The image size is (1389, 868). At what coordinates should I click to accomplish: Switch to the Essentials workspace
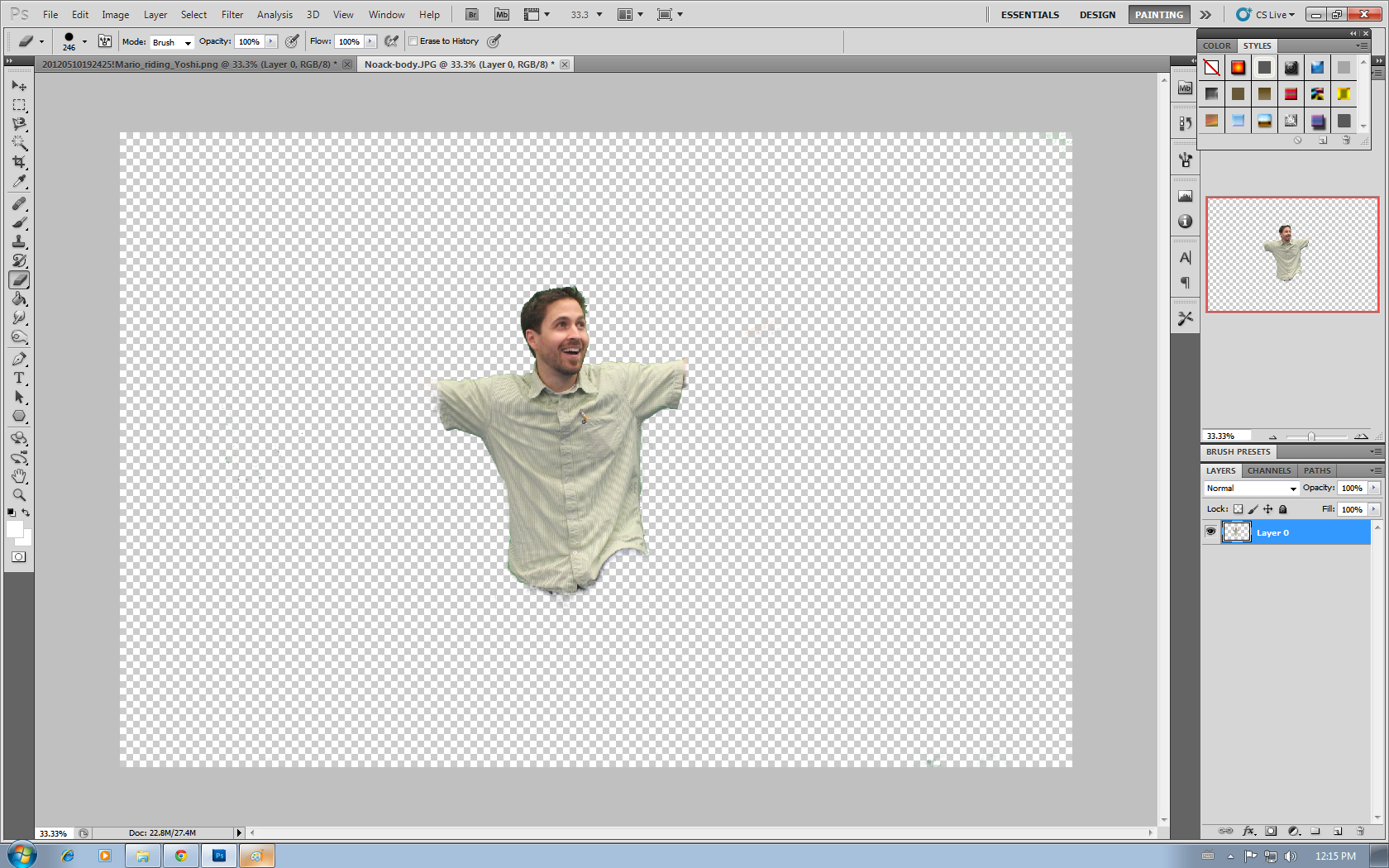(x=1030, y=15)
